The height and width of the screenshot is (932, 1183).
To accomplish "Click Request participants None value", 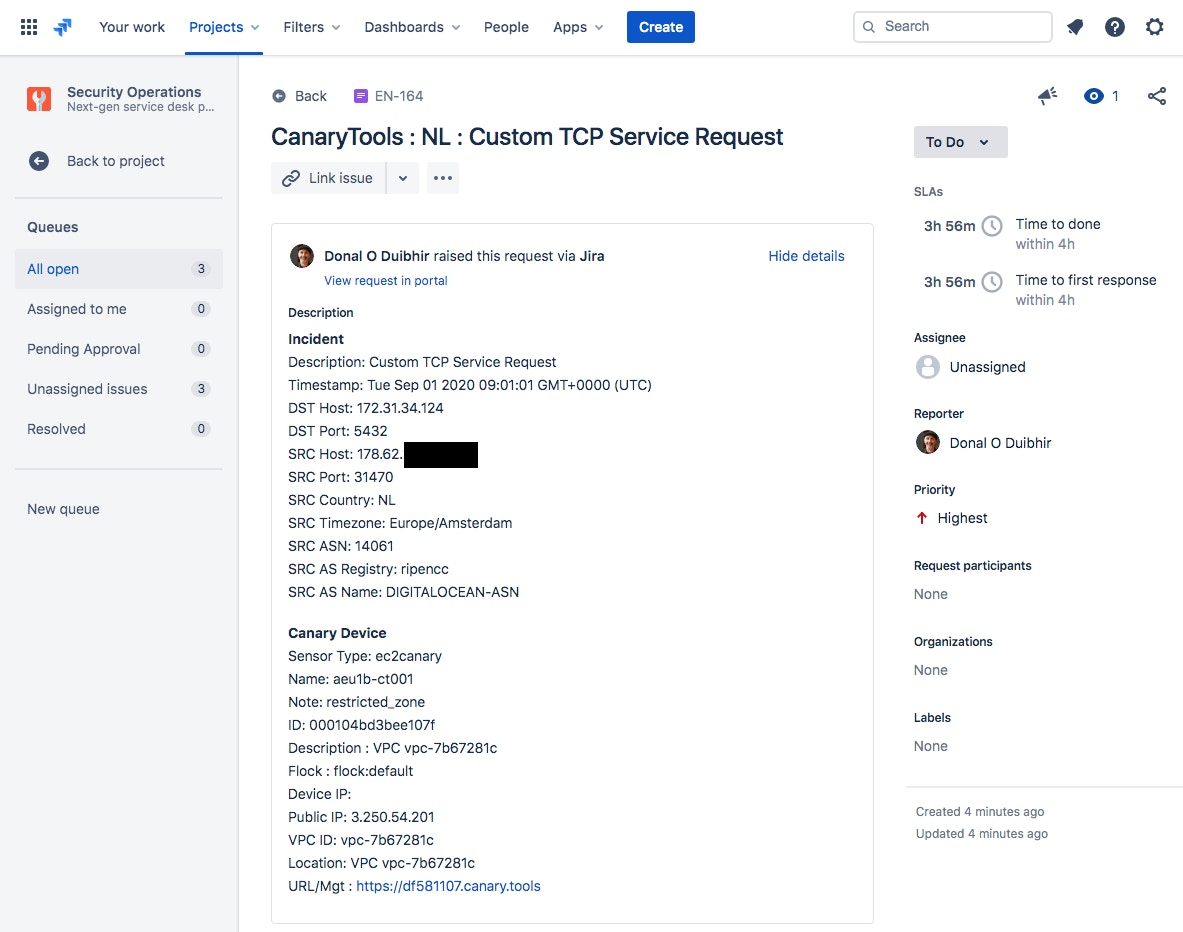I will click(930, 594).
